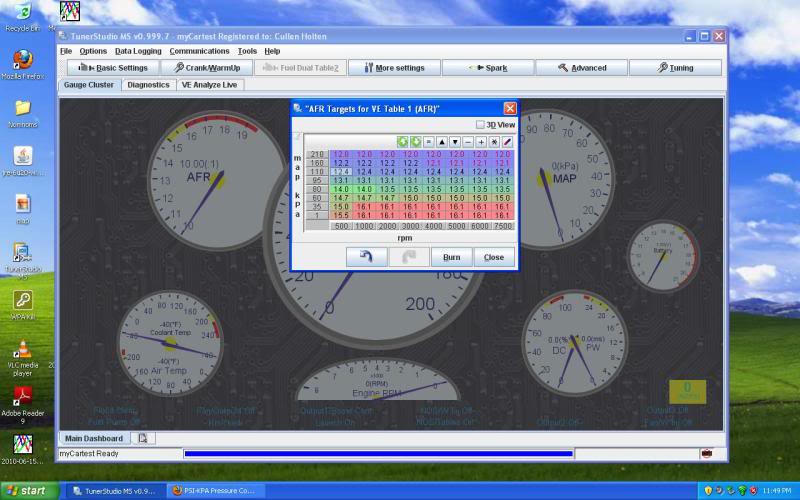
Task: Click the Coolant Temp / Air Temp gauge
Action: click(x=170, y=343)
